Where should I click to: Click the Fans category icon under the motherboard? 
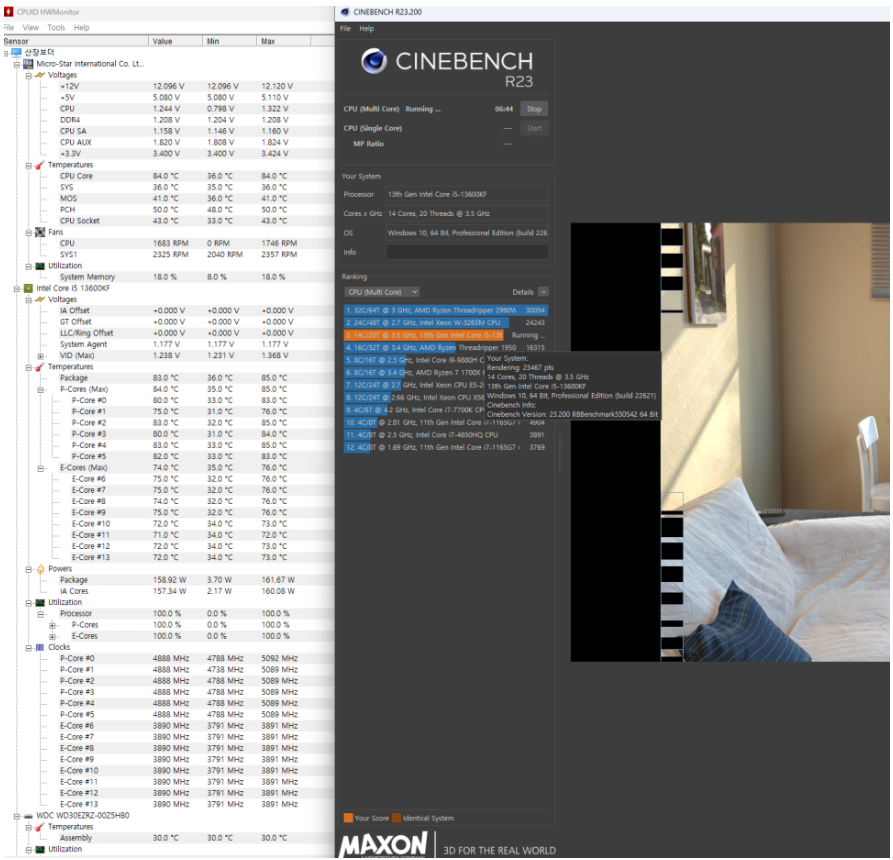point(40,232)
